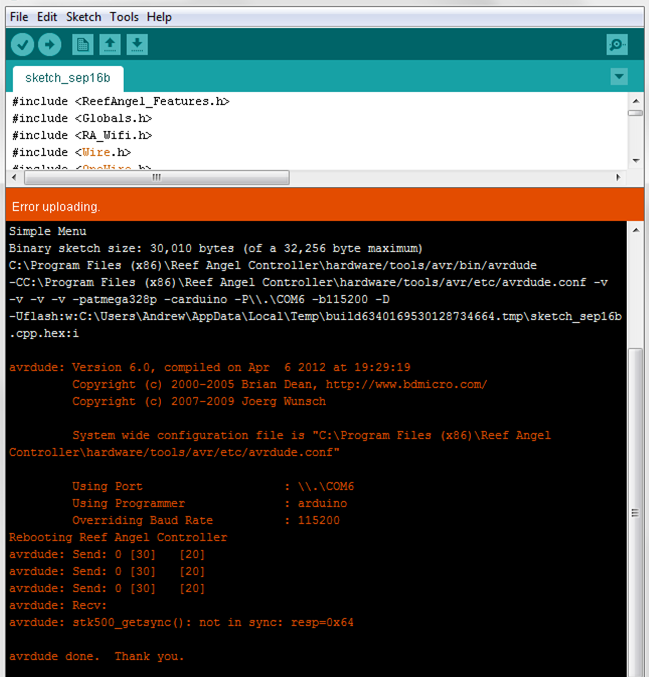
Task: Click the ReefAngel_Features.h include line
Action: pyautogui.click(x=121, y=101)
